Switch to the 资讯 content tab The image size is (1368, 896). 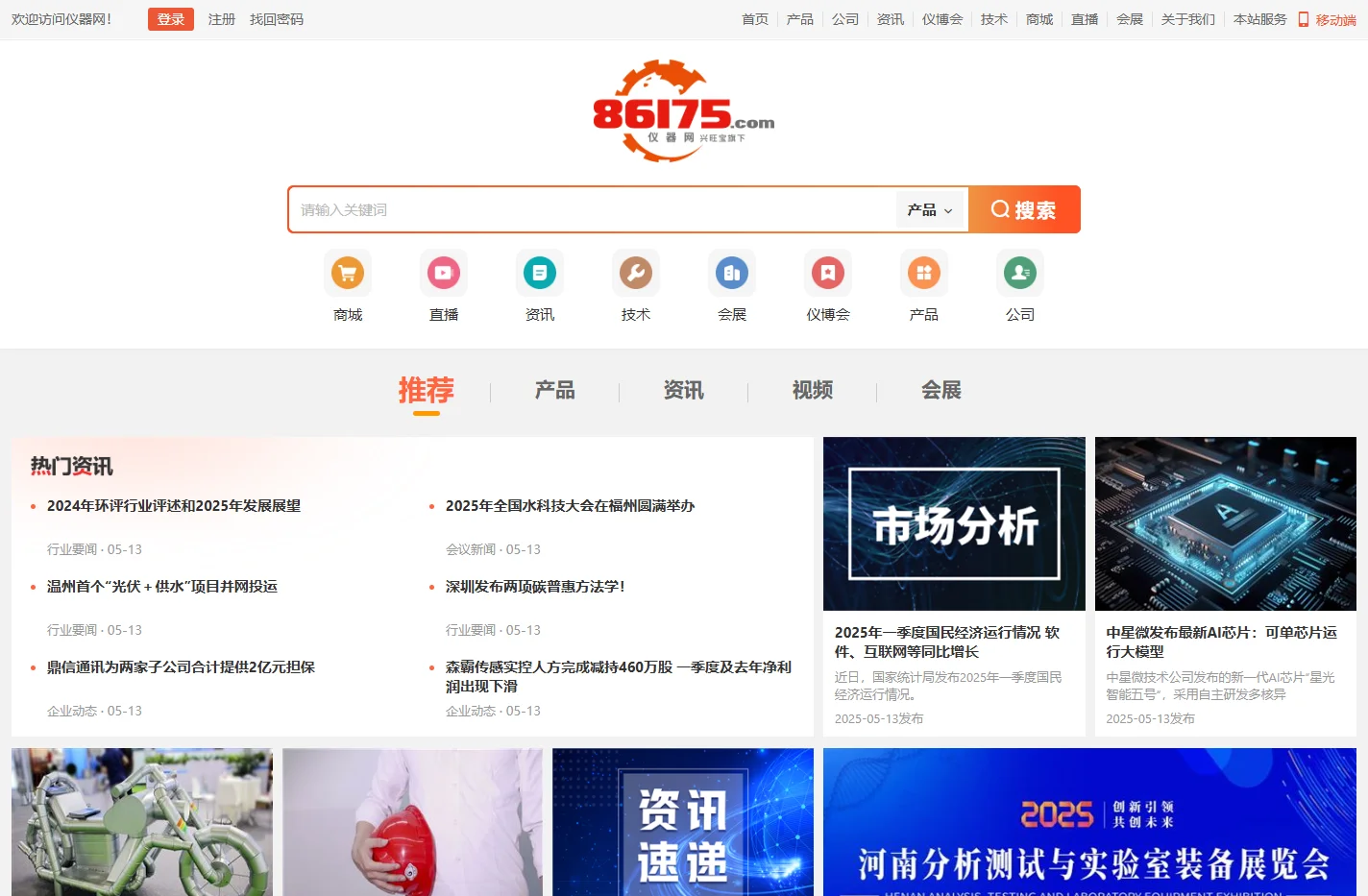pos(684,390)
